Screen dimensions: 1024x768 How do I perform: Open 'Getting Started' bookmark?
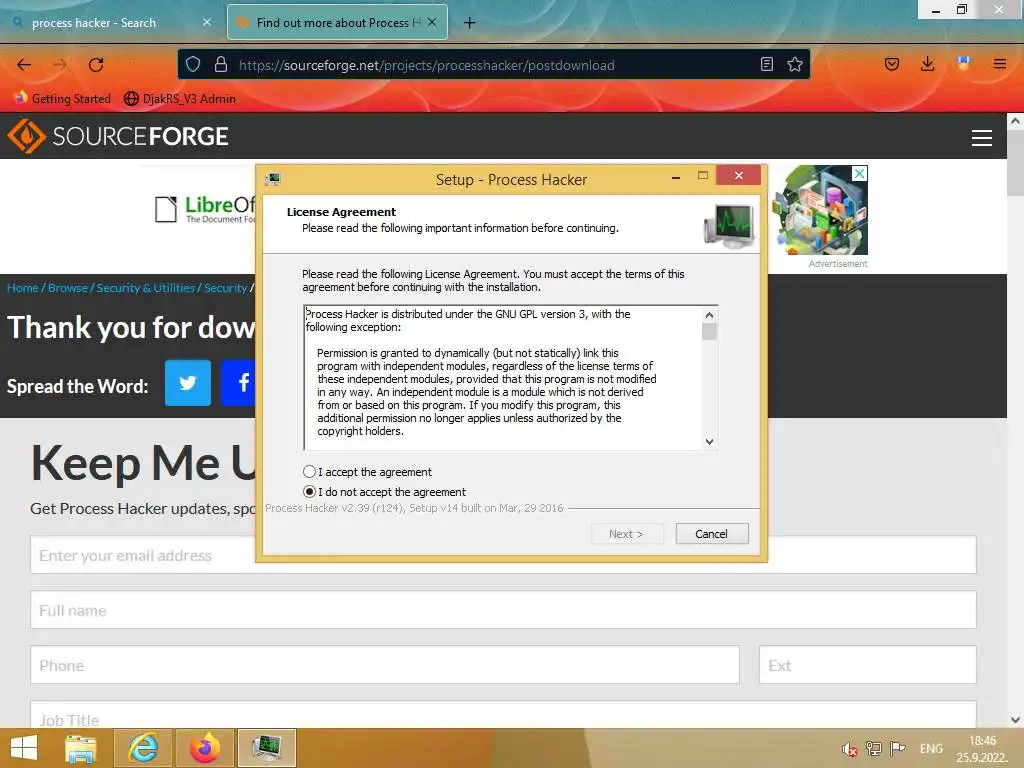[63, 99]
